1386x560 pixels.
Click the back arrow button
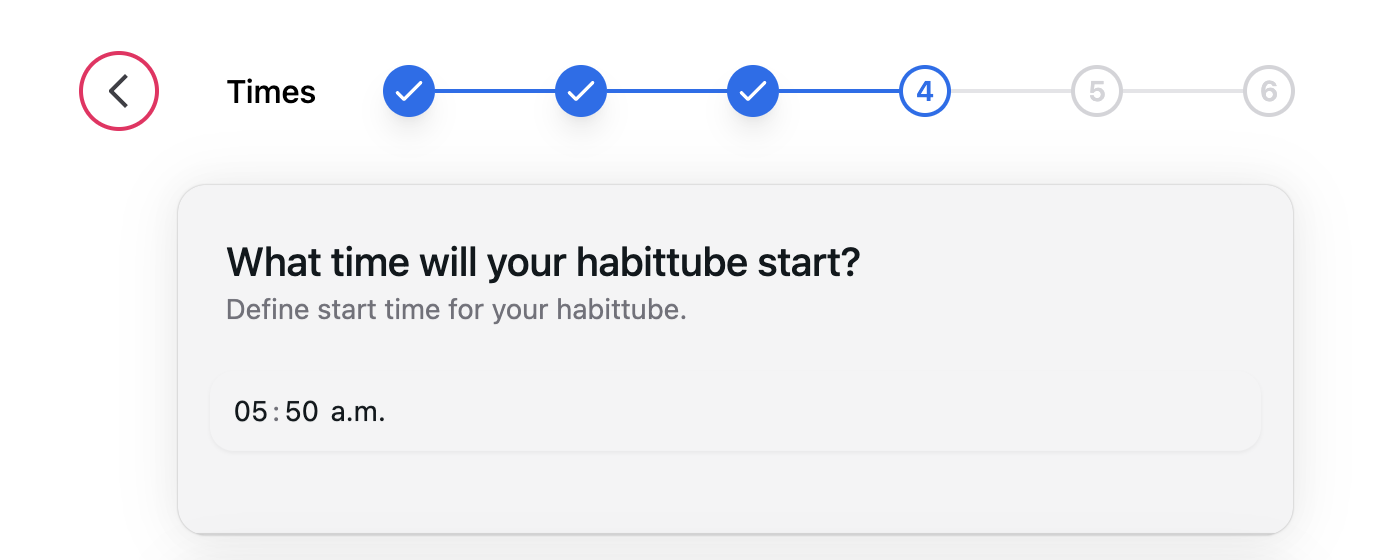click(119, 92)
